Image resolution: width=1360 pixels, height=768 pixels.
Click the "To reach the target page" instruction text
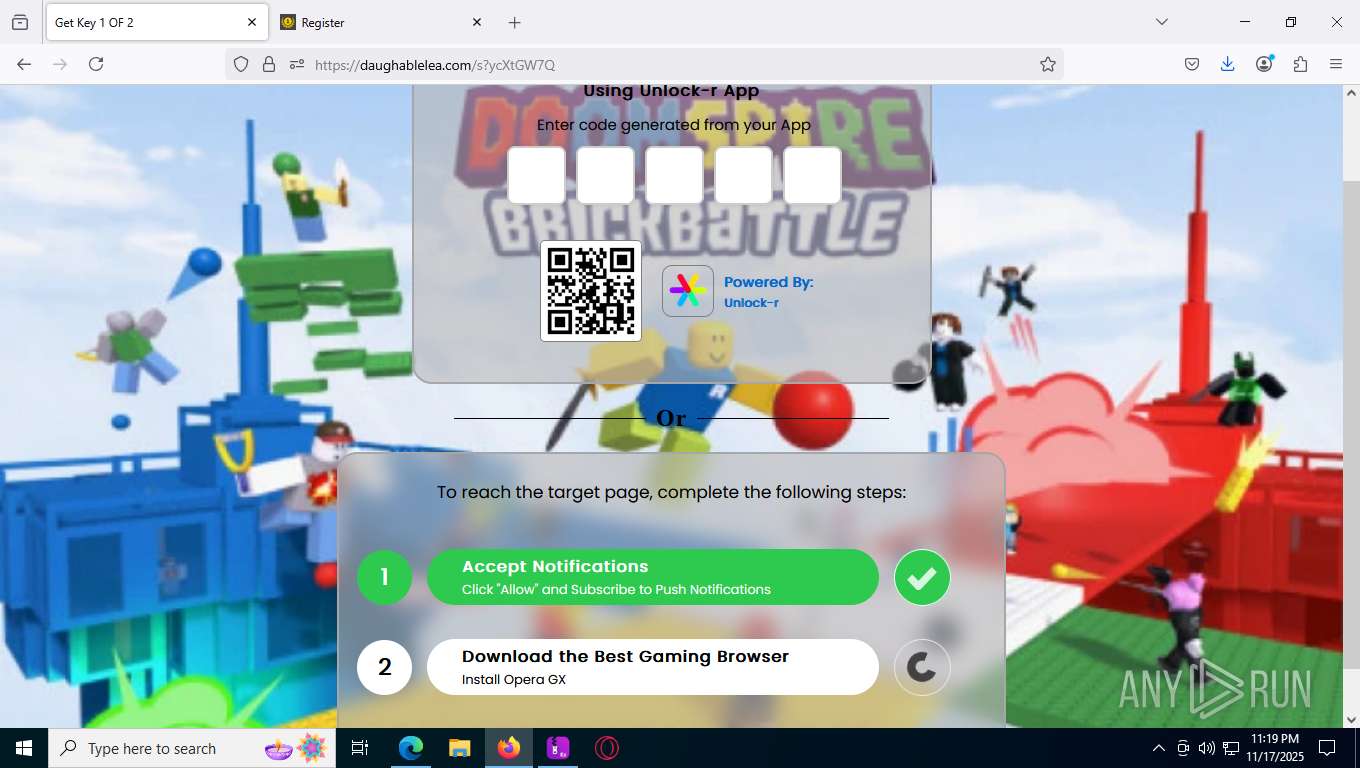pos(671,492)
